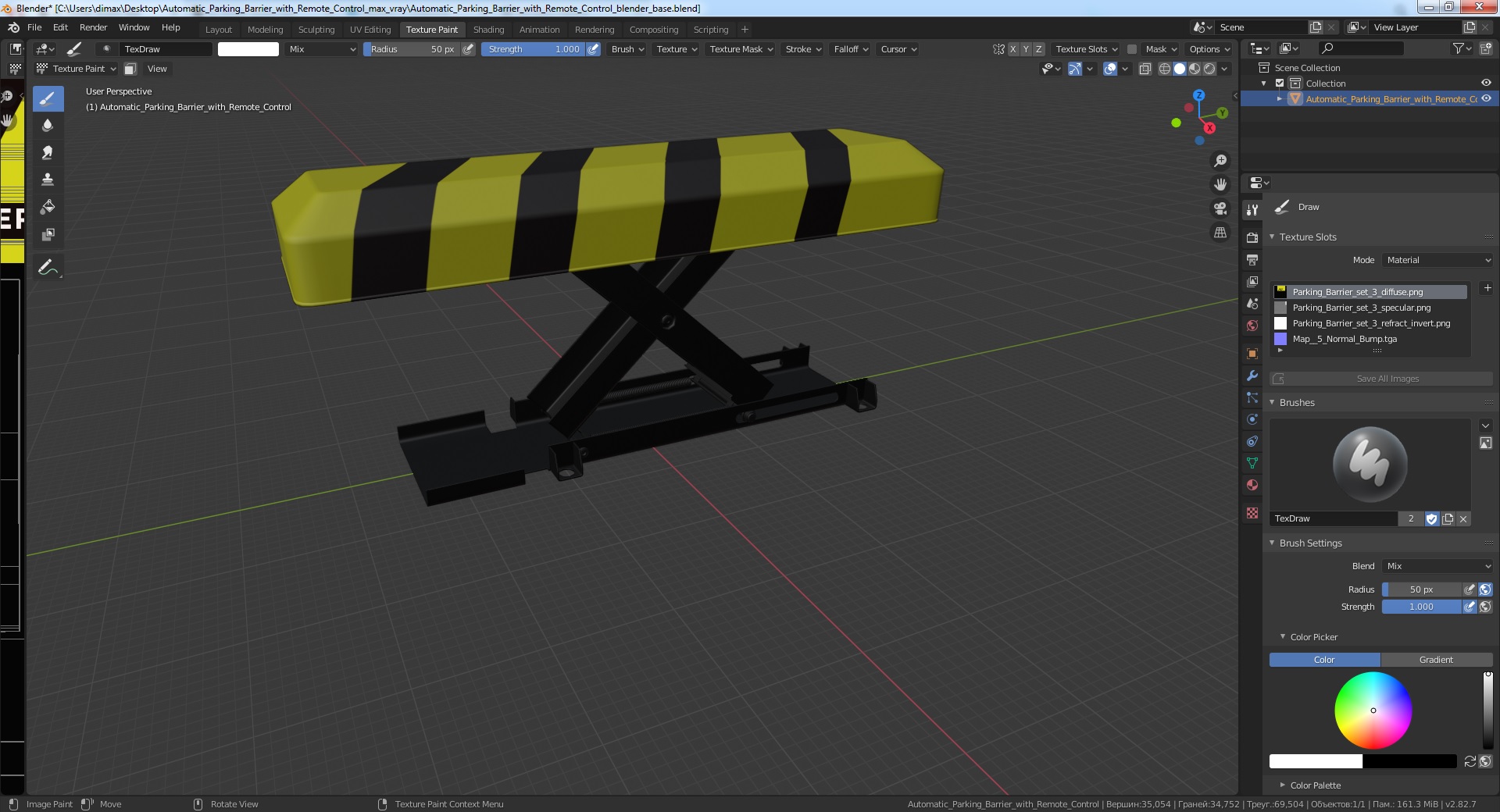
Task: Open the Texture Slots header dropdown
Action: click(x=1087, y=49)
